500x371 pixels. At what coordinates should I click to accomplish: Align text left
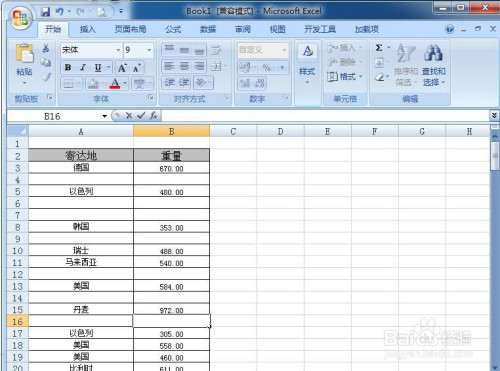[169, 66]
